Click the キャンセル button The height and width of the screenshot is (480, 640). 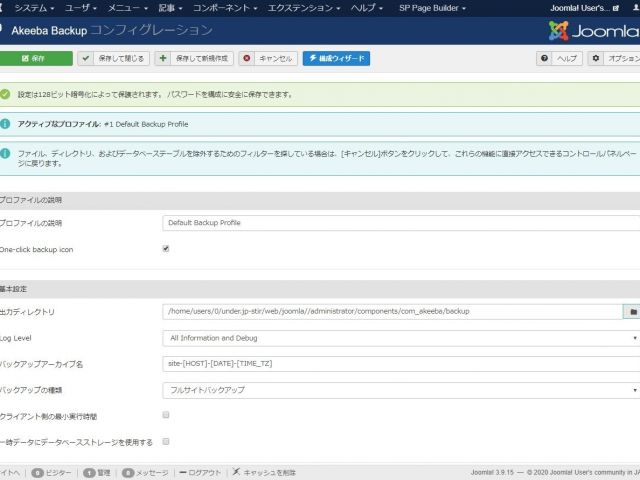(x=268, y=58)
